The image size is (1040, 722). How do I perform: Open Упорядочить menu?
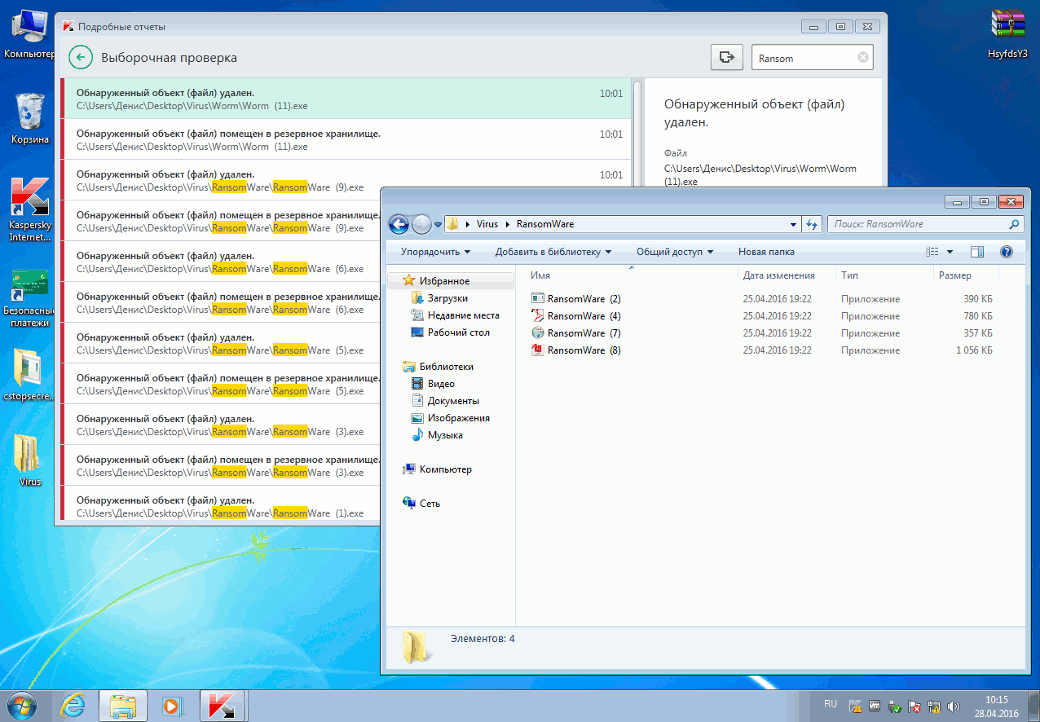click(x=436, y=252)
